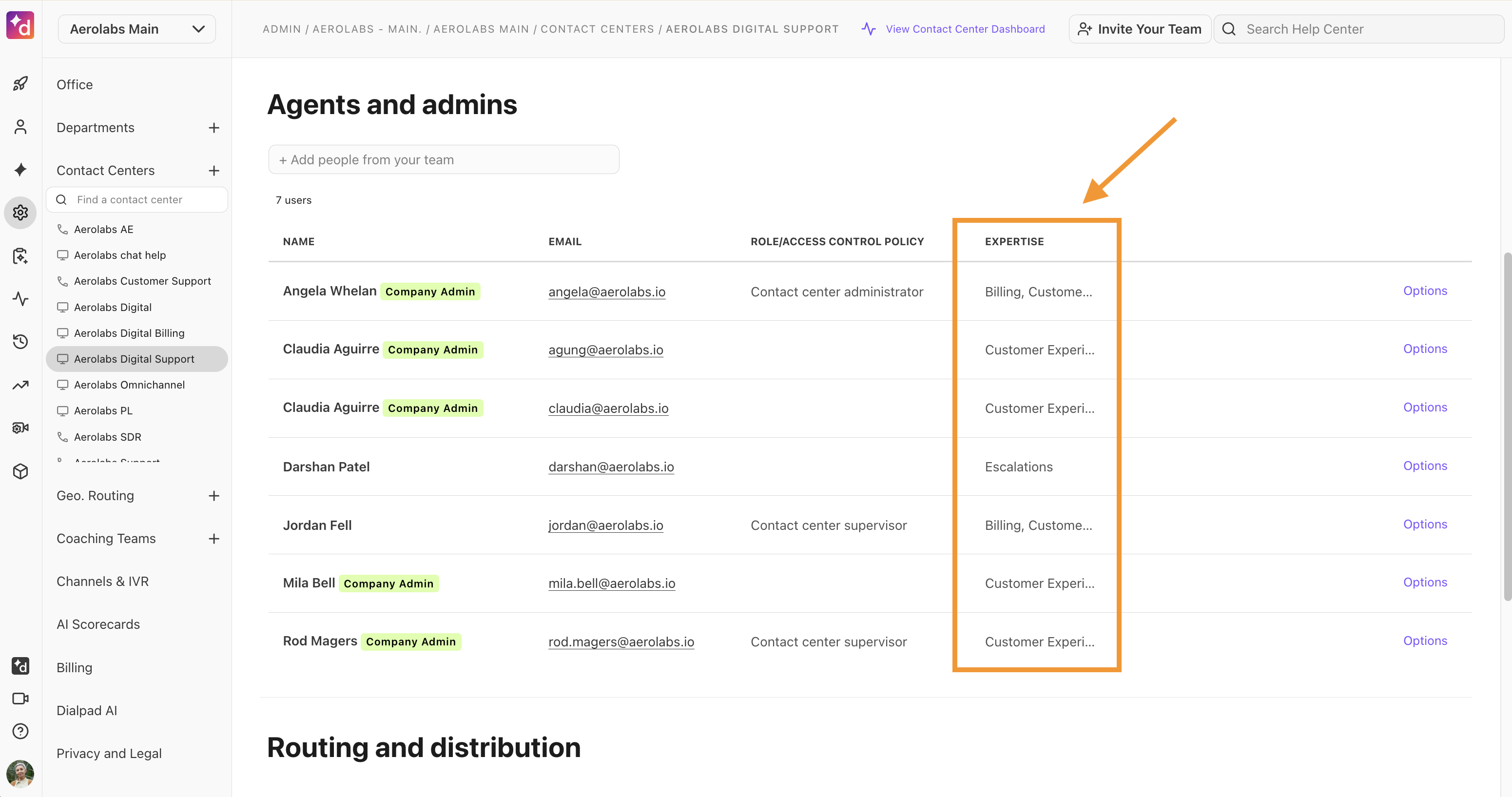Select the Aerolabs AE contact center
This screenshot has height=797, width=1512.
coord(137,229)
